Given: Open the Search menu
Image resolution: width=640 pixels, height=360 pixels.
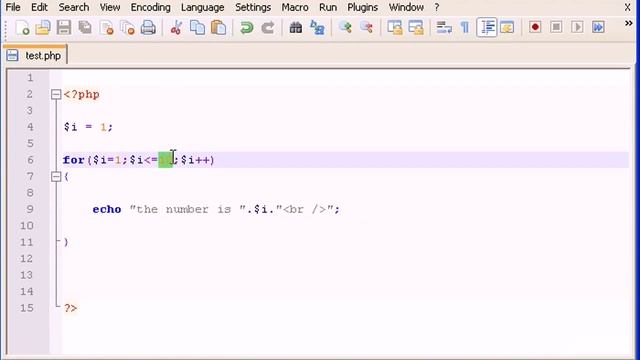Looking at the screenshot, I should [x=74, y=7].
